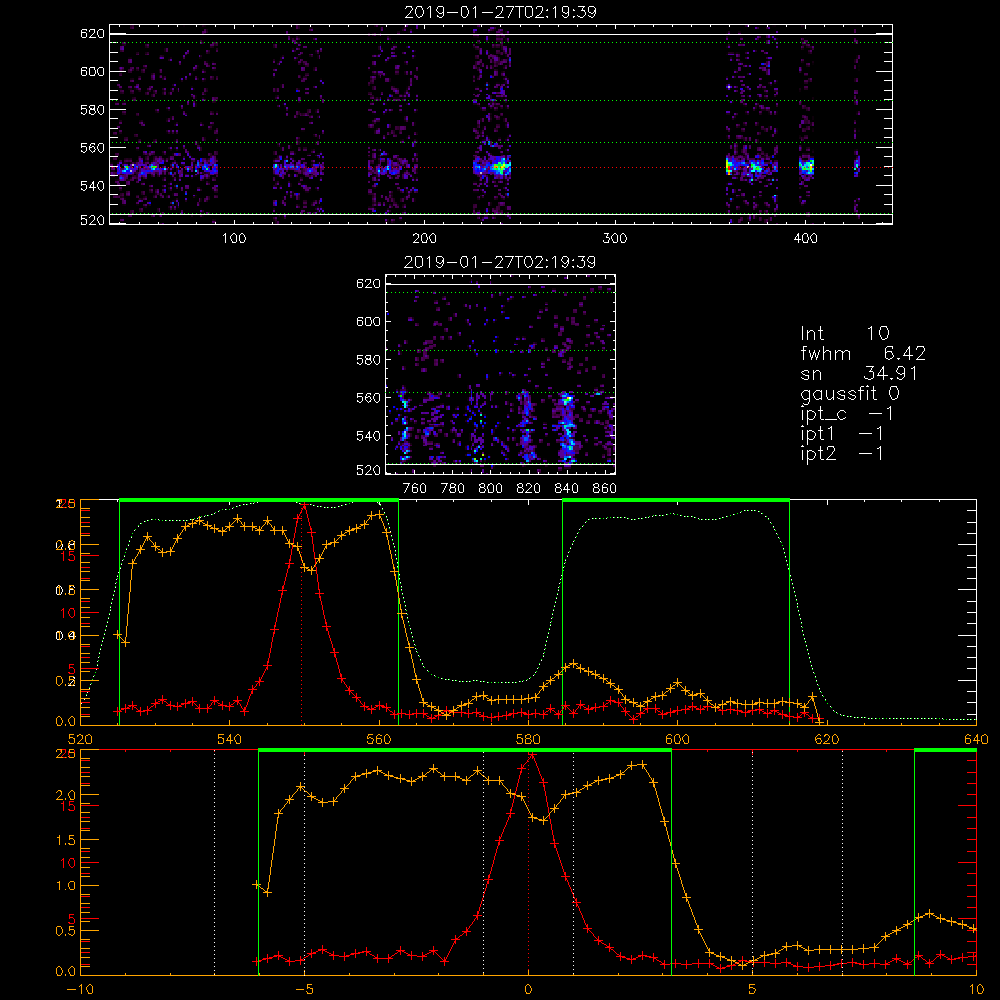This screenshot has width=1000, height=1000.
Task: Click x-axis label 780 on middle spectrogram
Action: pyautogui.click(x=453, y=489)
